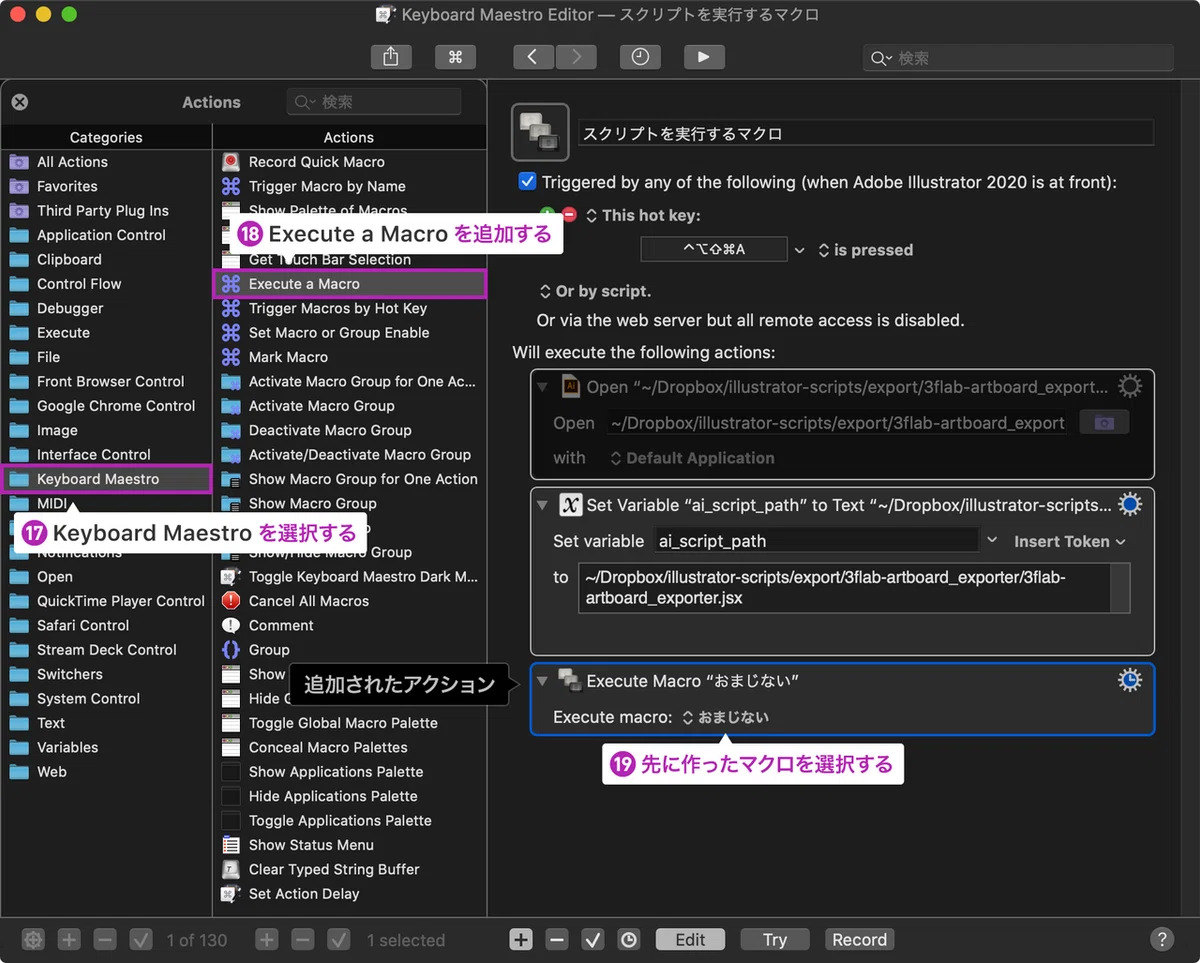Open the Control Flow category

point(107,284)
